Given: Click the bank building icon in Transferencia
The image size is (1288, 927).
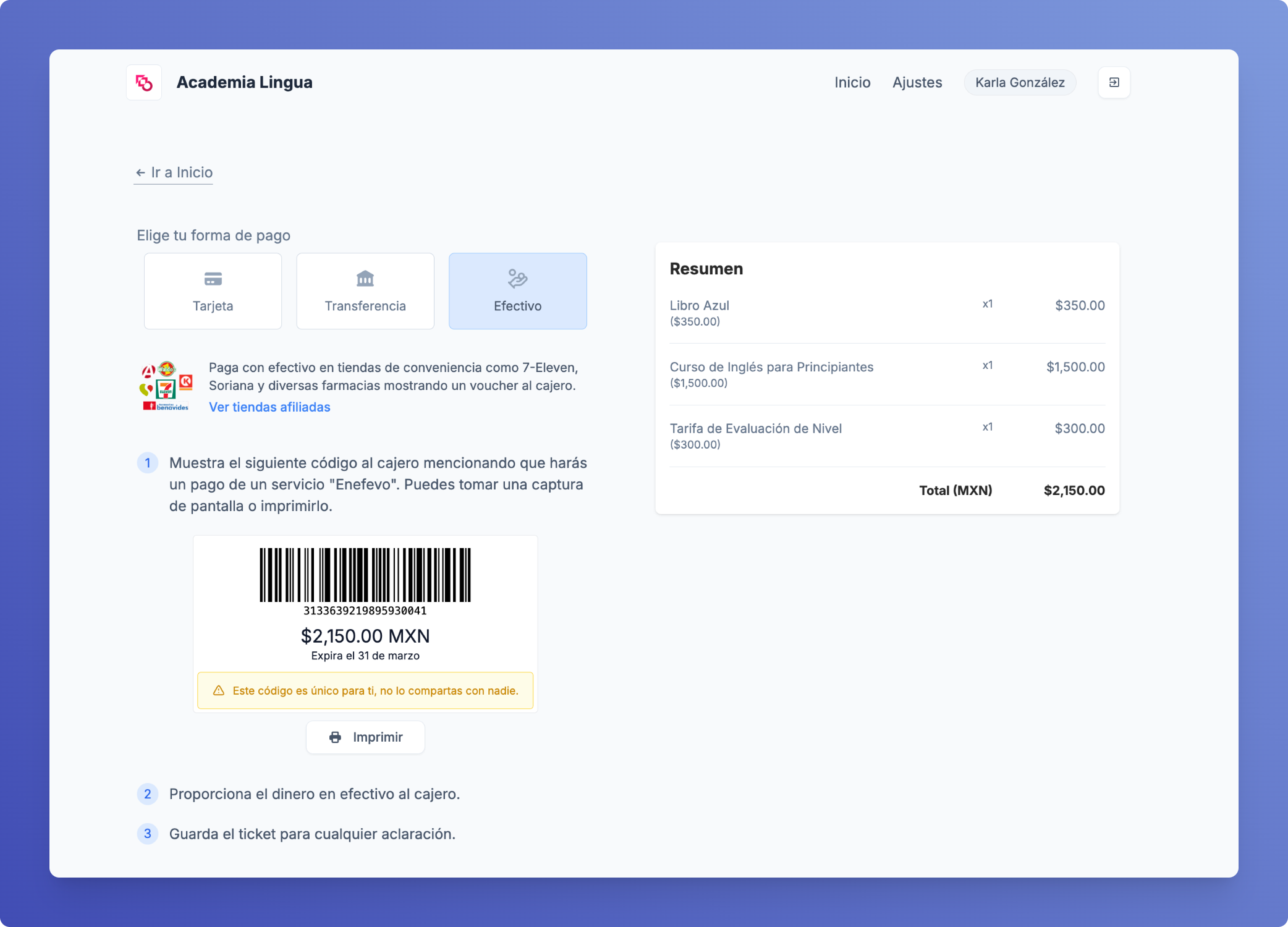Looking at the screenshot, I should click(365, 279).
